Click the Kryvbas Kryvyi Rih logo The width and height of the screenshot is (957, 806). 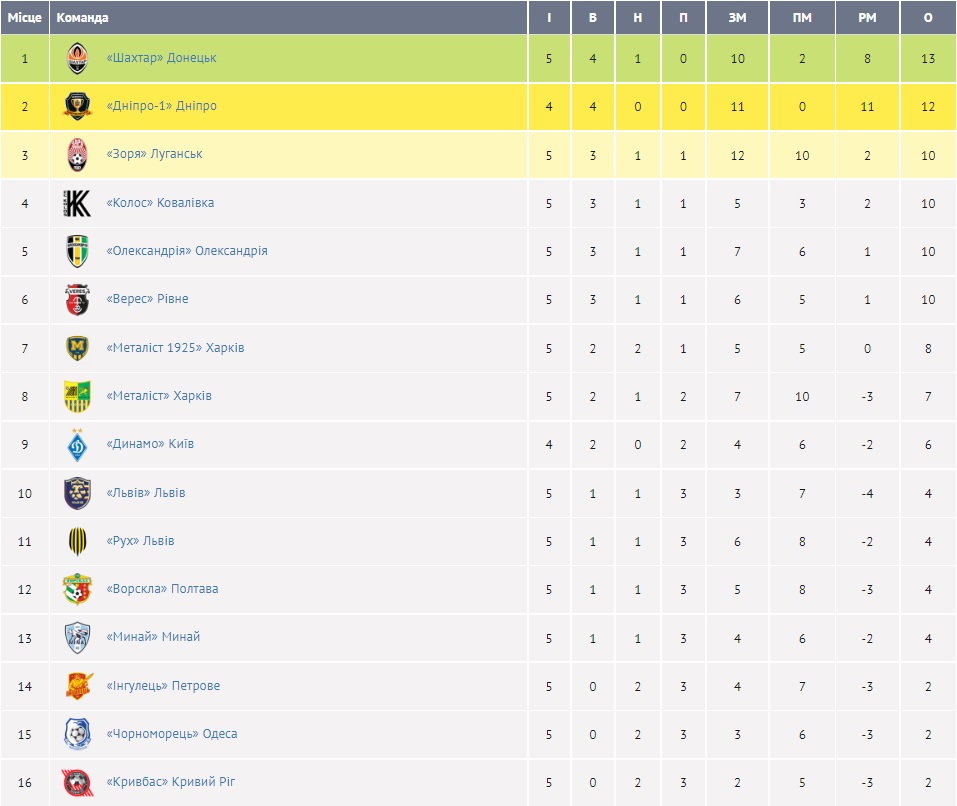coord(77,782)
